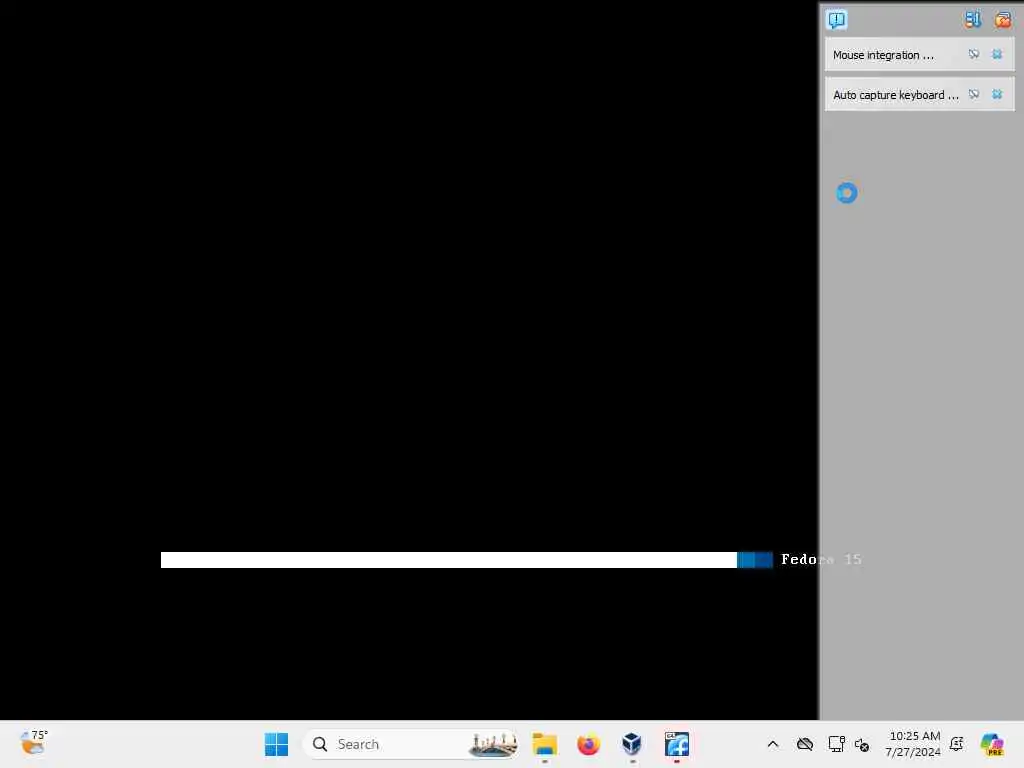Launch Copilot from the taskbar
This screenshot has width=1024, height=768.
(992, 744)
